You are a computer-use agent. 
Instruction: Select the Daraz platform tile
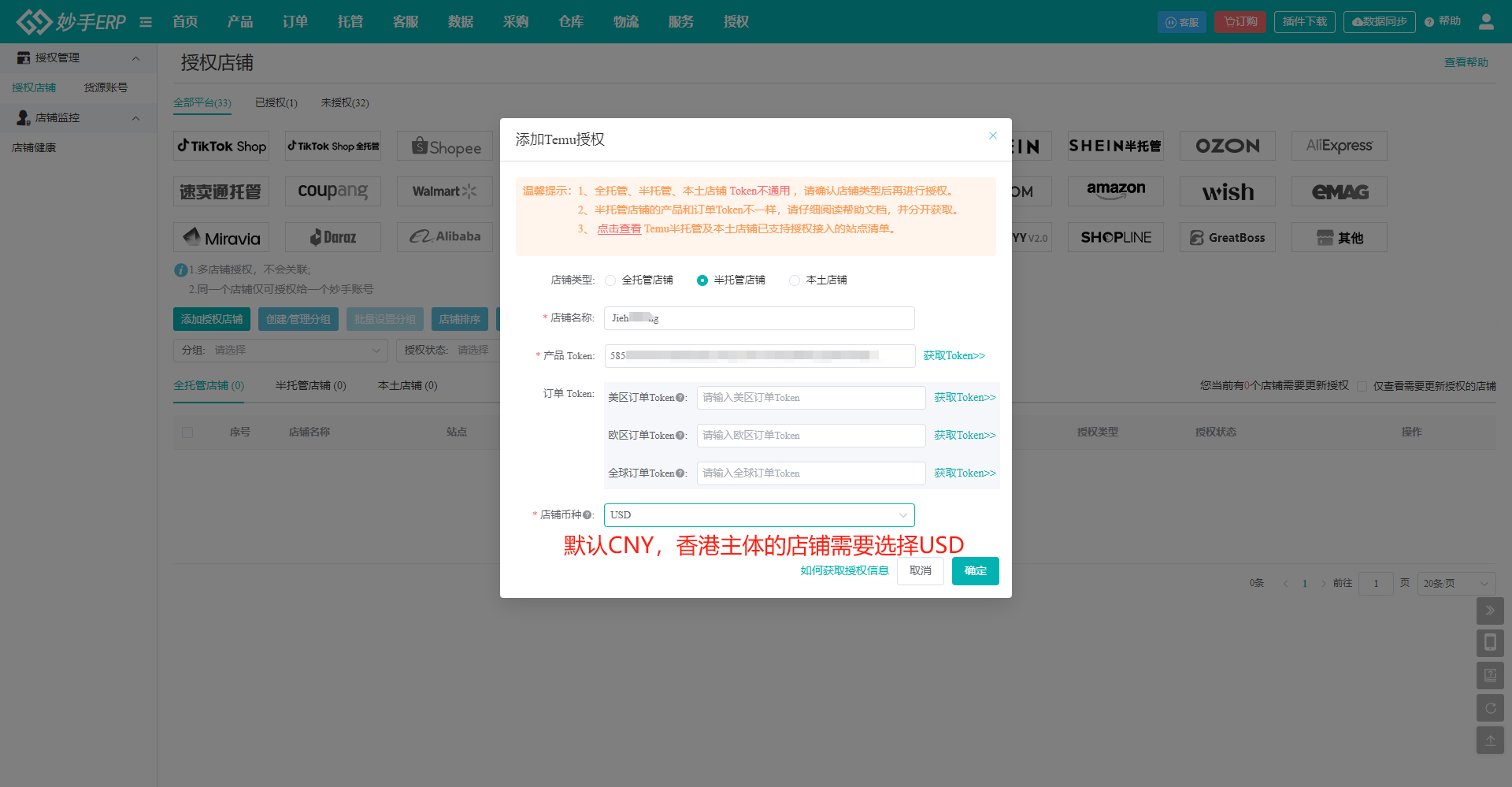(x=333, y=237)
